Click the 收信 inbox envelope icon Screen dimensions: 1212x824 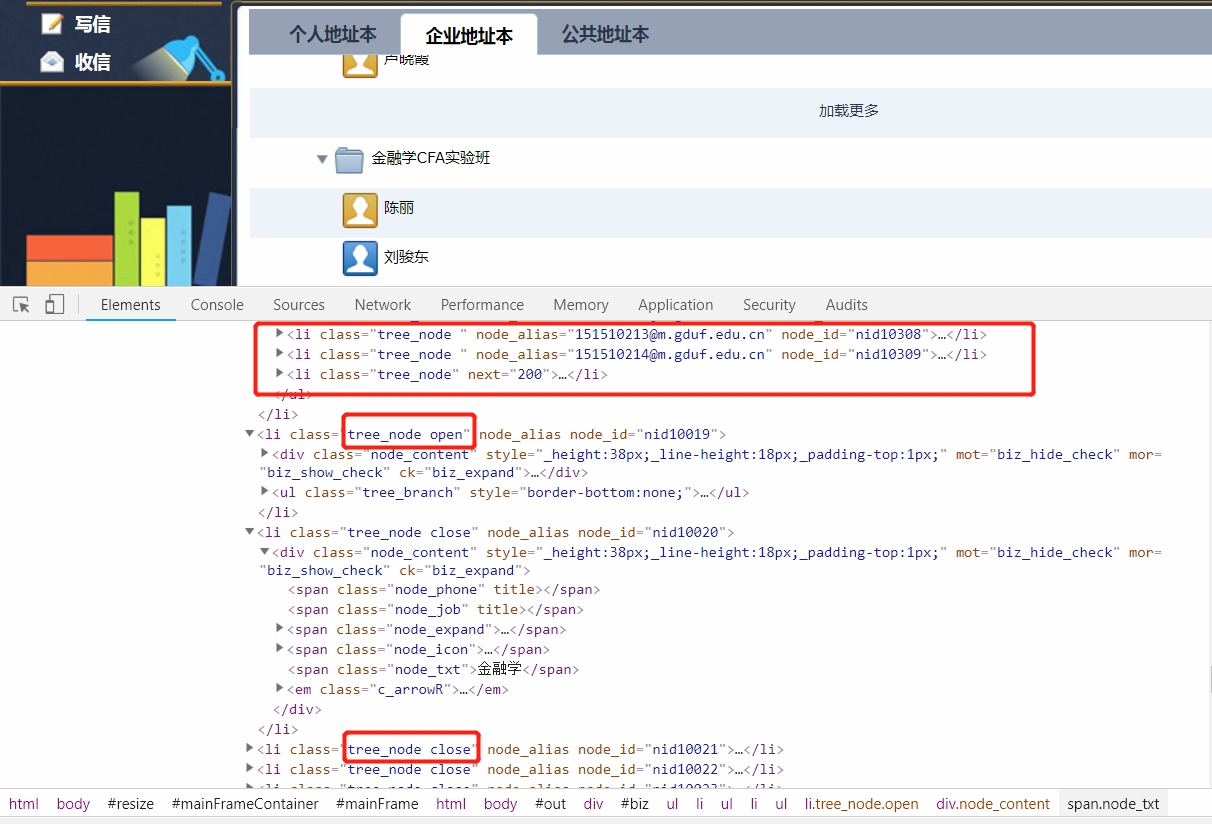[x=52, y=62]
